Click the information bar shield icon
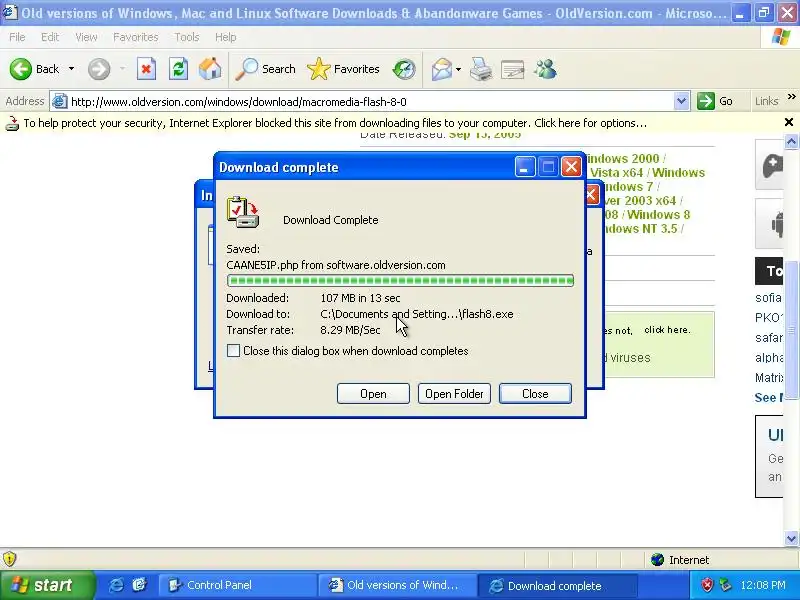800x600 pixels. tap(12, 123)
